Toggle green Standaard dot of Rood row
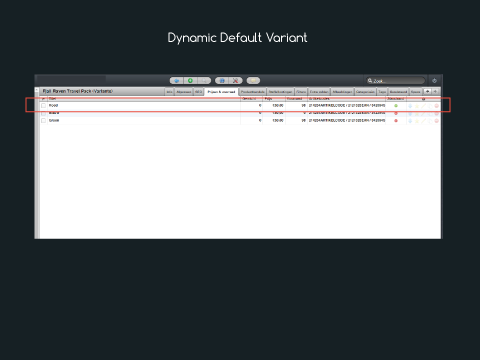480x360 pixels. point(396,106)
